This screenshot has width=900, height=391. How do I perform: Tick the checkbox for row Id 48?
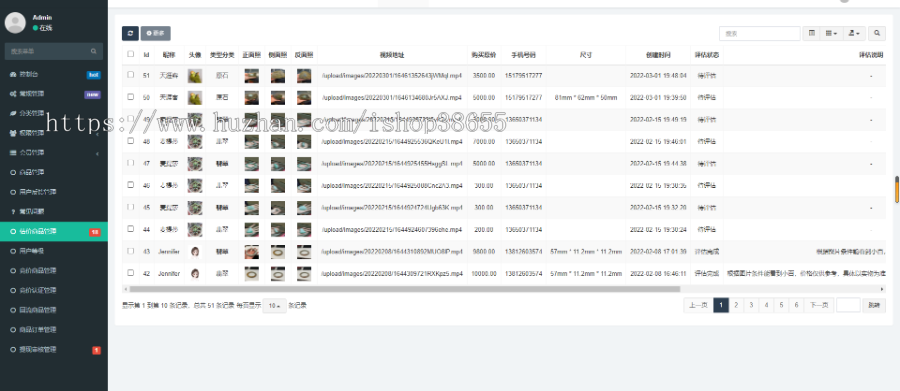(130, 141)
